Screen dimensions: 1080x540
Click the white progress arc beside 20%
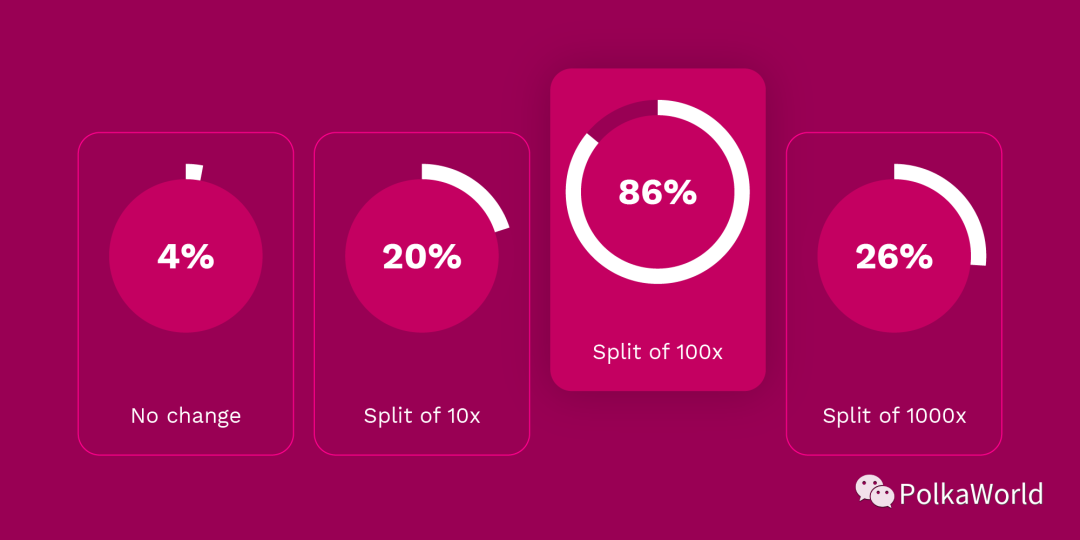pyautogui.click(x=480, y=191)
